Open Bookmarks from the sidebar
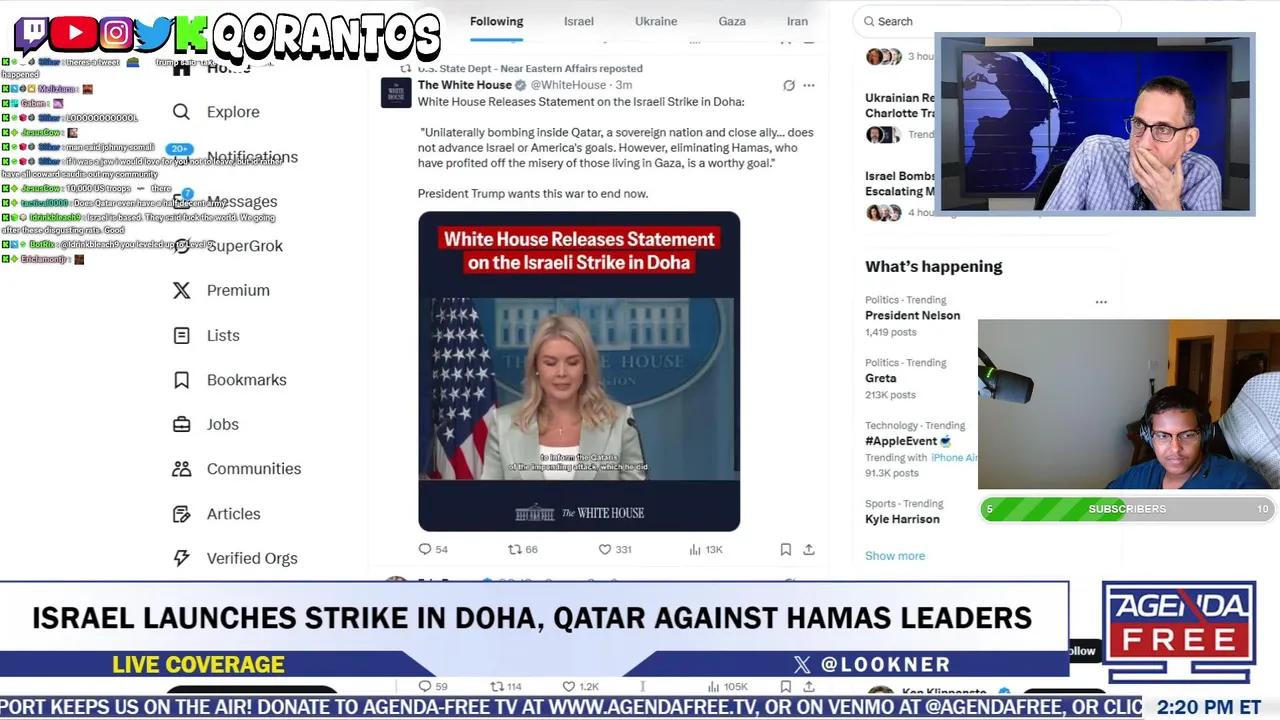Screen dimensions: 1280x720 click(x=230, y=380)
